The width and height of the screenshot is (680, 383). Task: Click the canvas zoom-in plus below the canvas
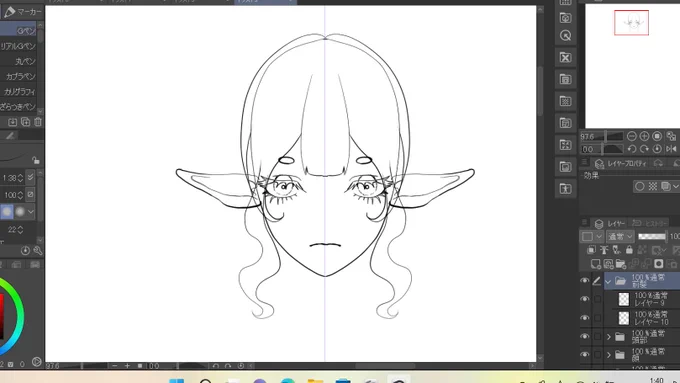tap(127, 366)
